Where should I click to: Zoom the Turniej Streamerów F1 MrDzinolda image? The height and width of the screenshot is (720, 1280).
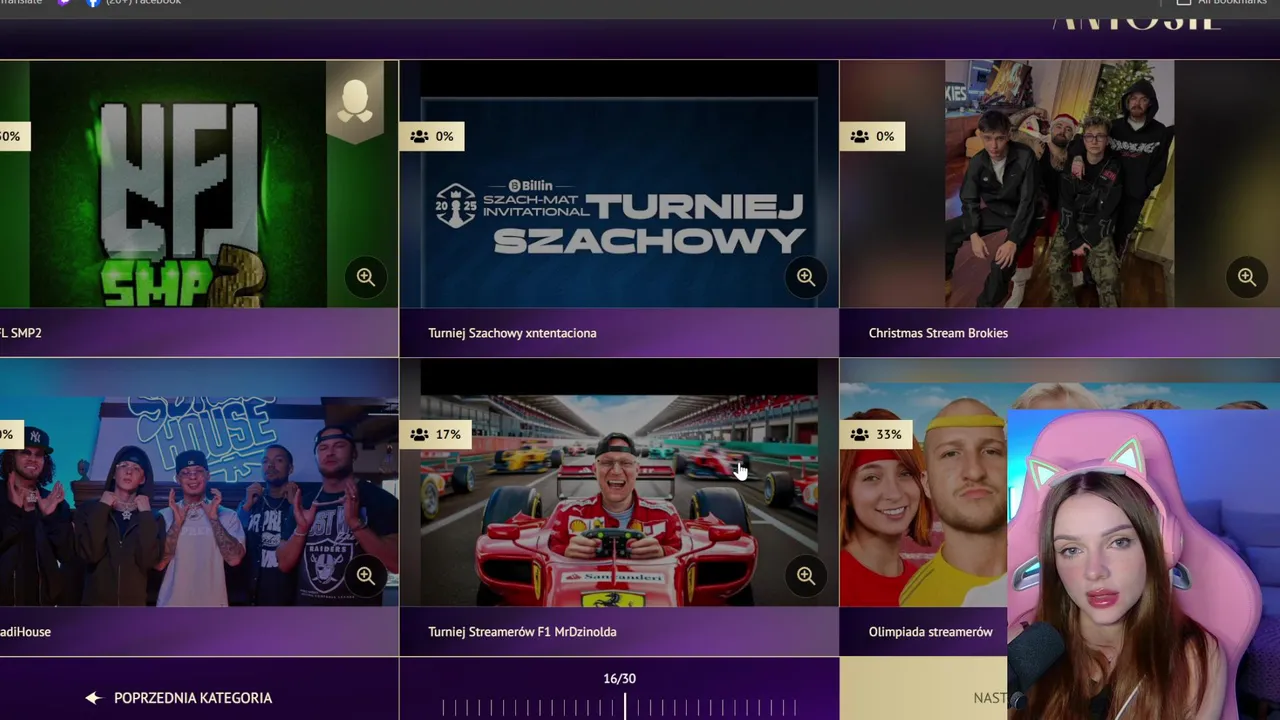click(806, 576)
